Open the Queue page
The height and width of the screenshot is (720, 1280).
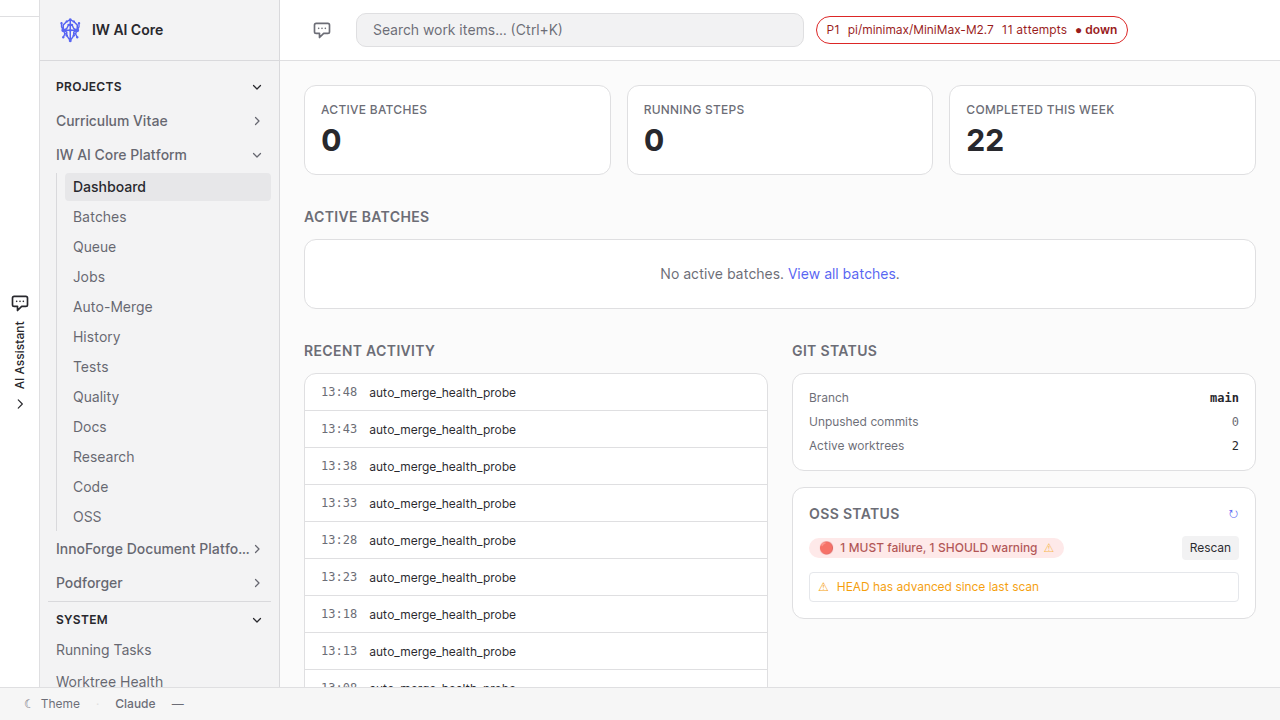(168, 247)
